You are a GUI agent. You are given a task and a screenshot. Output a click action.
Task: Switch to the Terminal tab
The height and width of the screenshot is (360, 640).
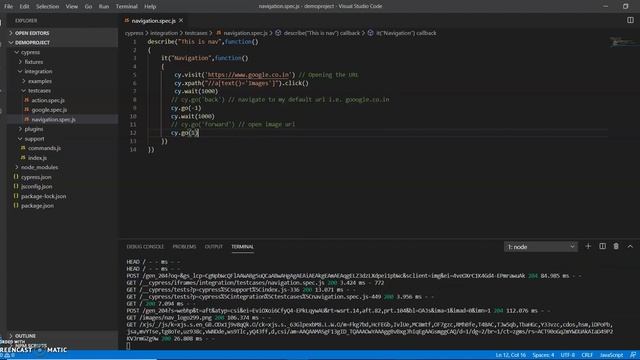click(x=242, y=247)
